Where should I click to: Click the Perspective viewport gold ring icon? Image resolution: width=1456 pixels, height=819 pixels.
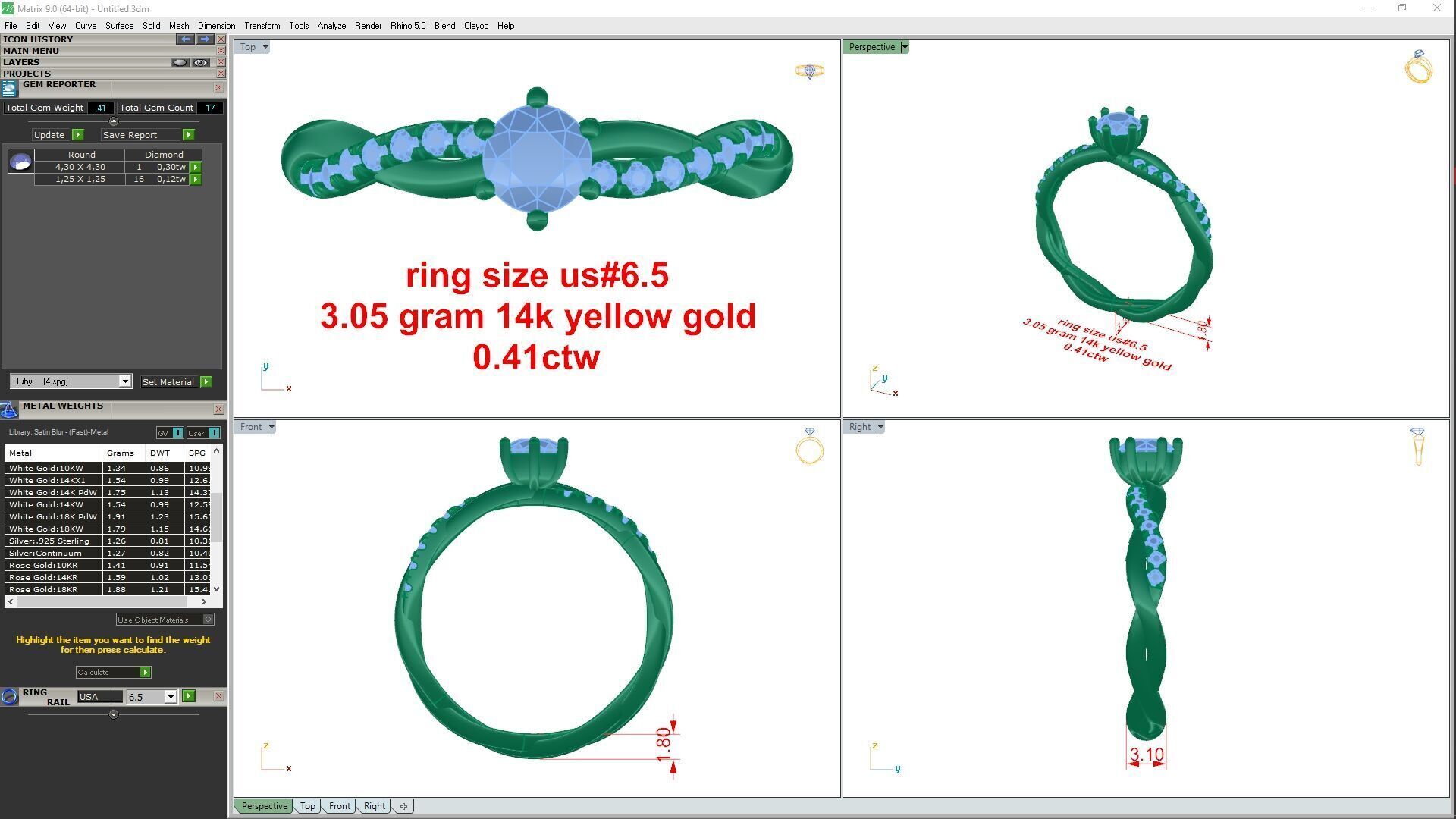coord(1418,67)
